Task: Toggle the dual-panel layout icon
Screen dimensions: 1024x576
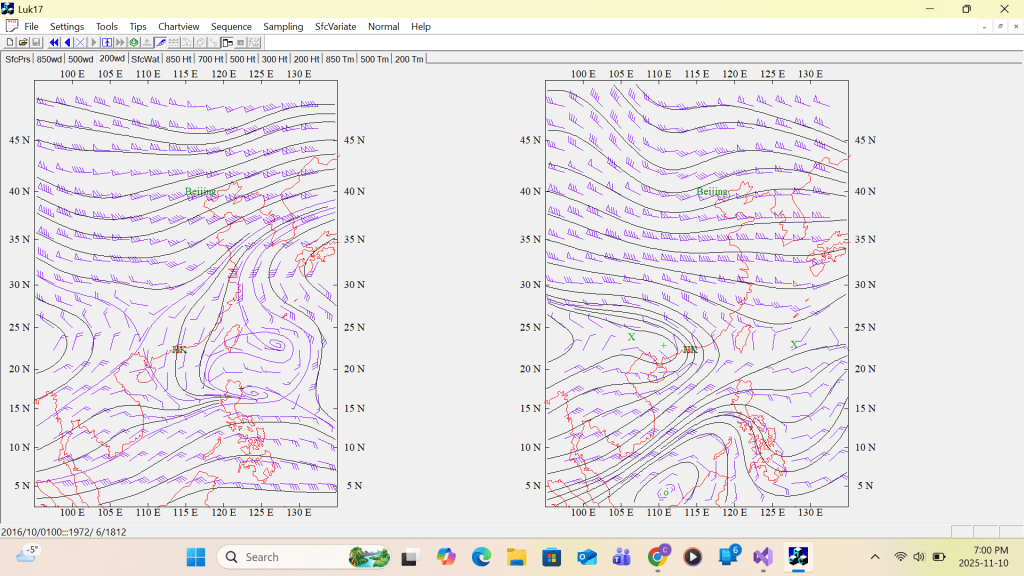Action: click(227, 43)
